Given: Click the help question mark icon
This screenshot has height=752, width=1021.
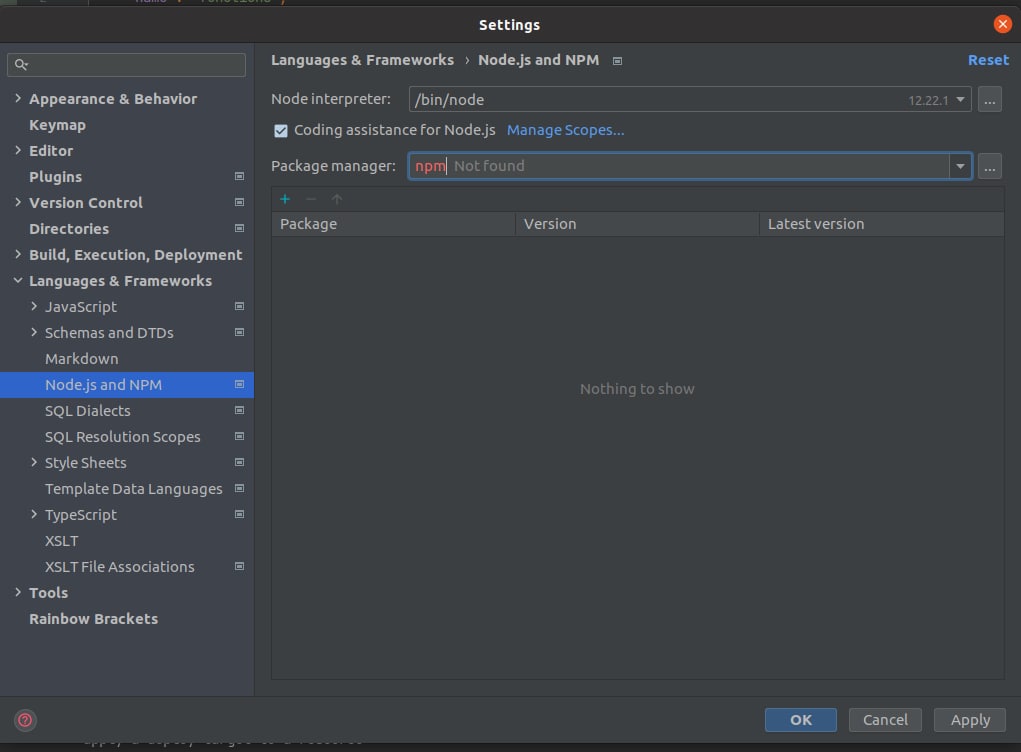Looking at the screenshot, I should point(26,719).
